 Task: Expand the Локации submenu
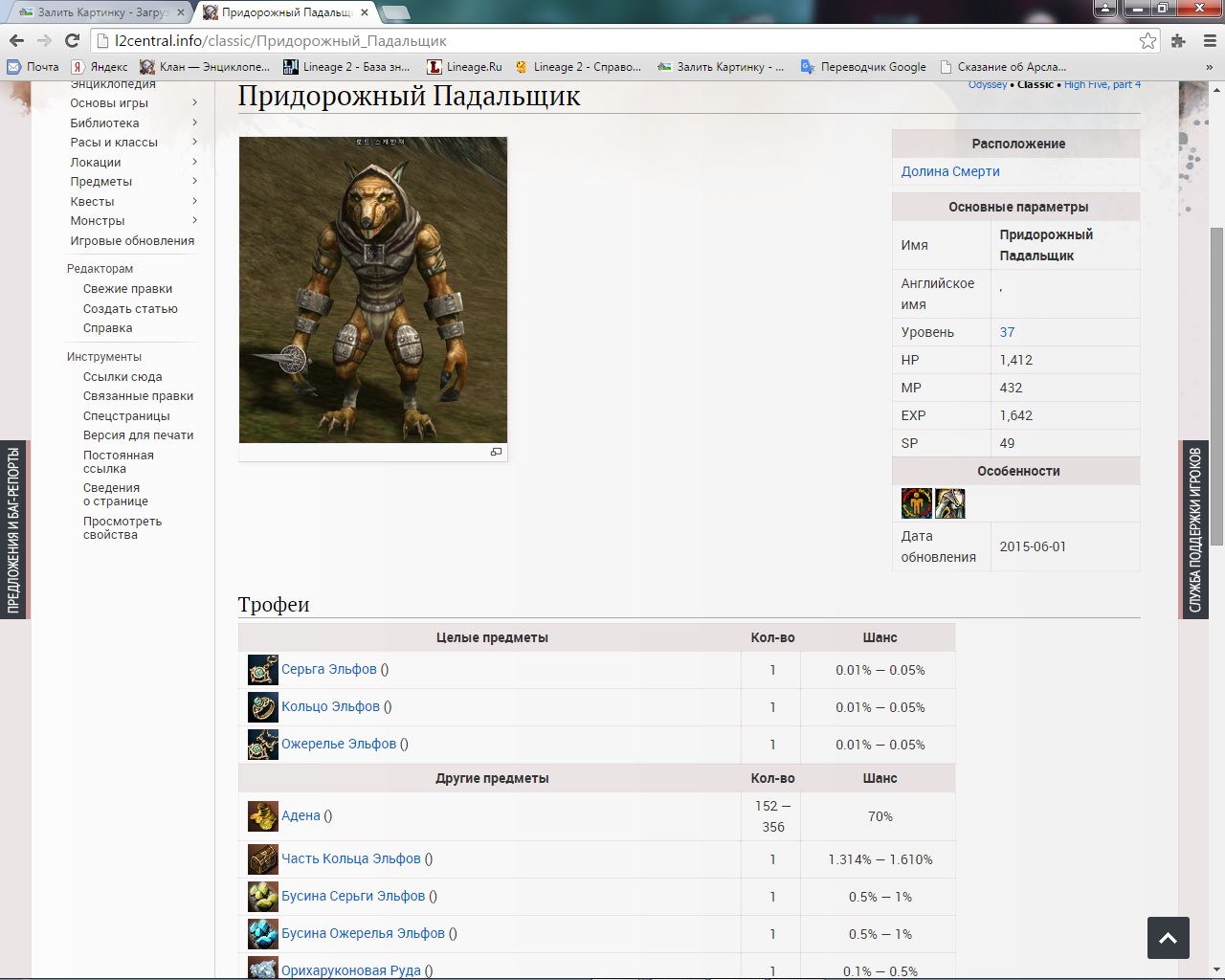pyautogui.click(x=194, y=162)
